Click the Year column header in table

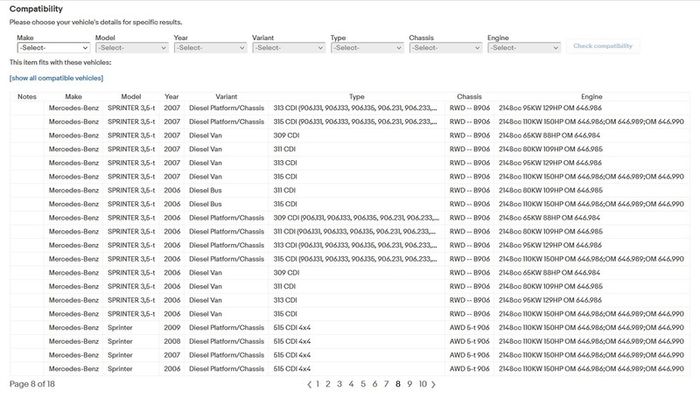171,96
